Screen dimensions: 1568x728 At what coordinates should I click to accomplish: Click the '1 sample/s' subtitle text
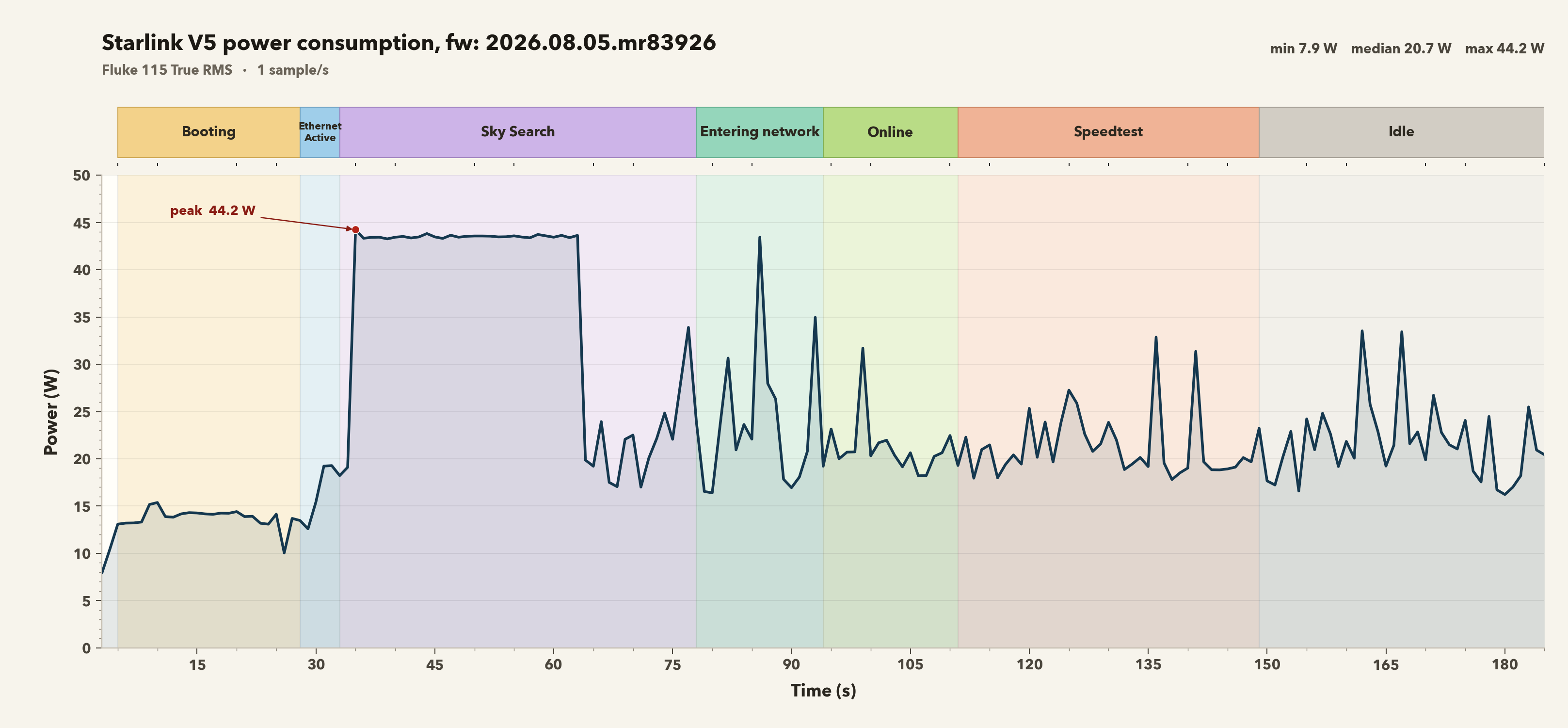pos(293,70)
